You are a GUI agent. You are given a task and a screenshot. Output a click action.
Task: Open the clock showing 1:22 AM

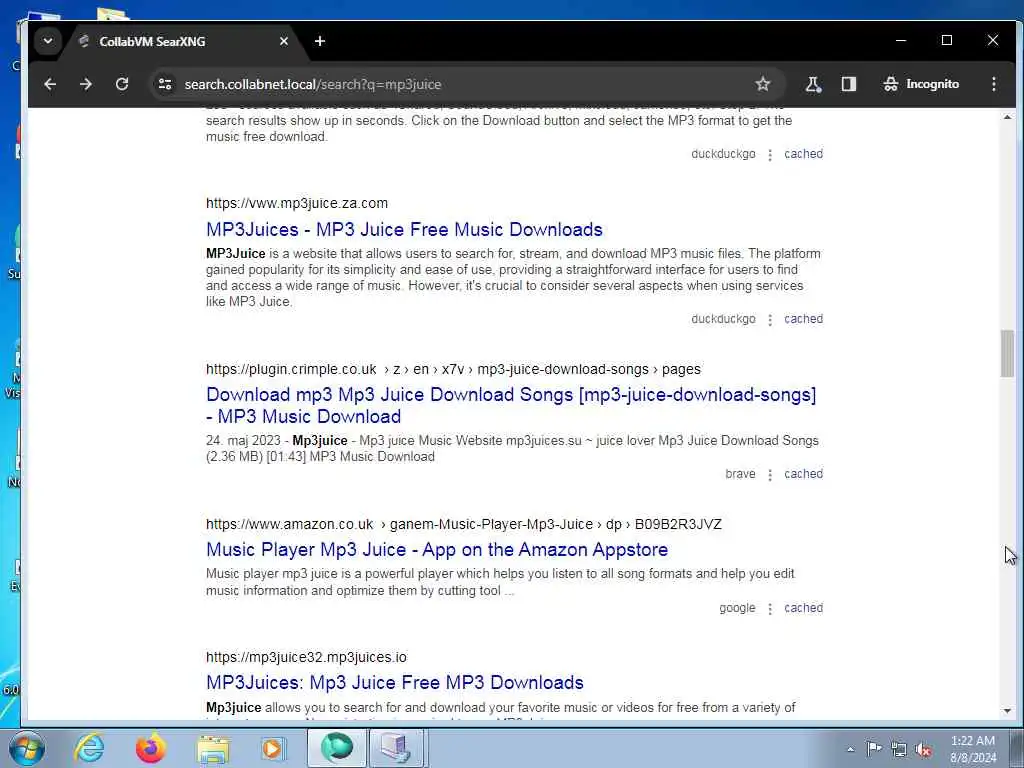point(972,749)
